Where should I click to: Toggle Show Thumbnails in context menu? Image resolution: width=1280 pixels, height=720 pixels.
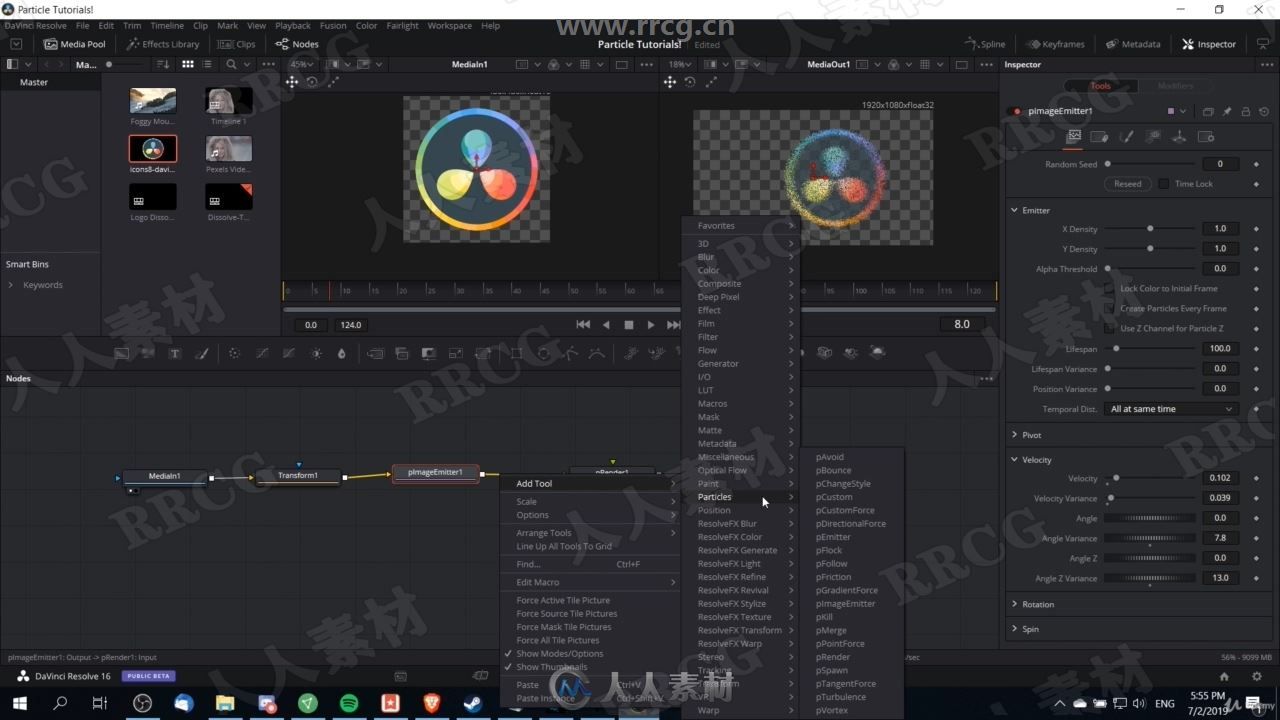(x=590, y=667)
